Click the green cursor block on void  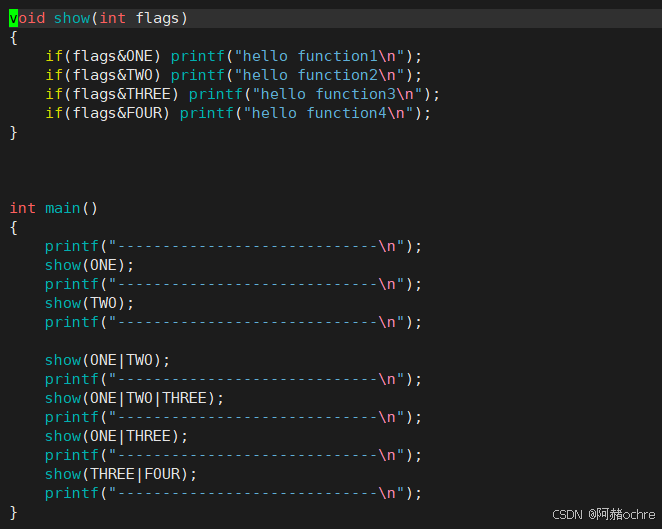coord(14,18)
